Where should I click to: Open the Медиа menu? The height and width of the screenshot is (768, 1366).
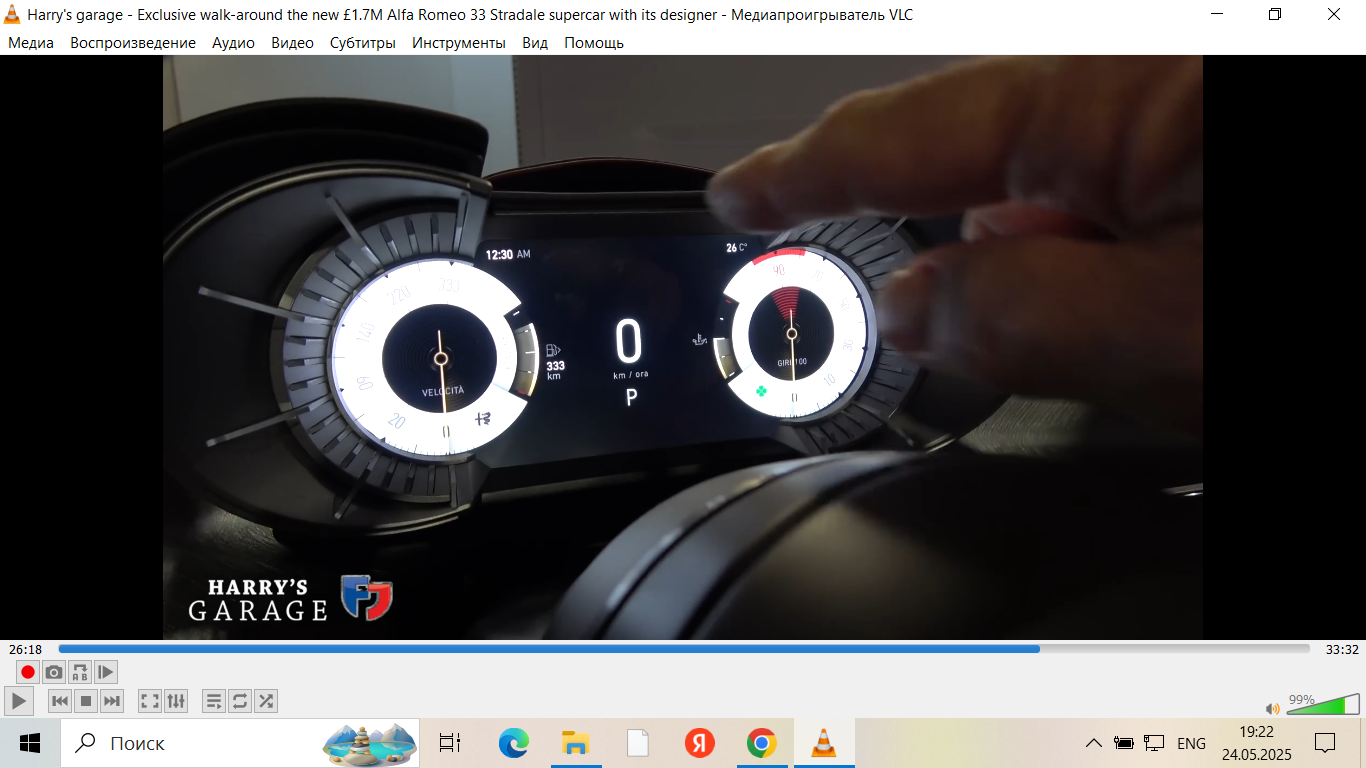click(x=31, y=43)
